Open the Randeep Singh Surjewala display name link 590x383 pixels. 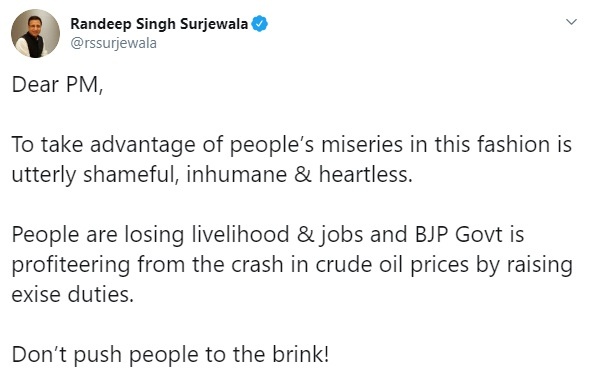click(159, 24)
